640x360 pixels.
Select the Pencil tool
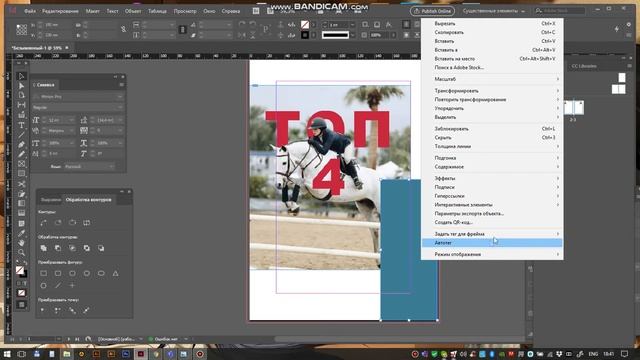point(21,154)
